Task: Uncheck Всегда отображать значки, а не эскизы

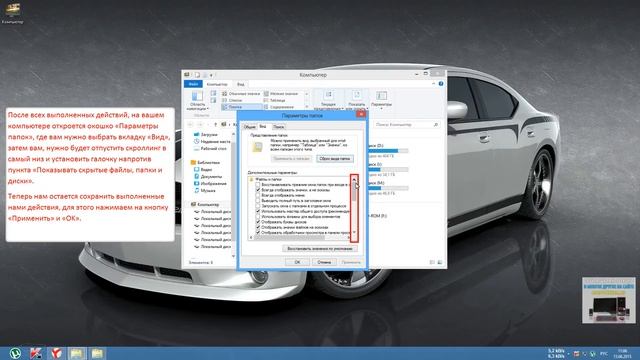Action: pyautogui.click(x=258, y=190)
